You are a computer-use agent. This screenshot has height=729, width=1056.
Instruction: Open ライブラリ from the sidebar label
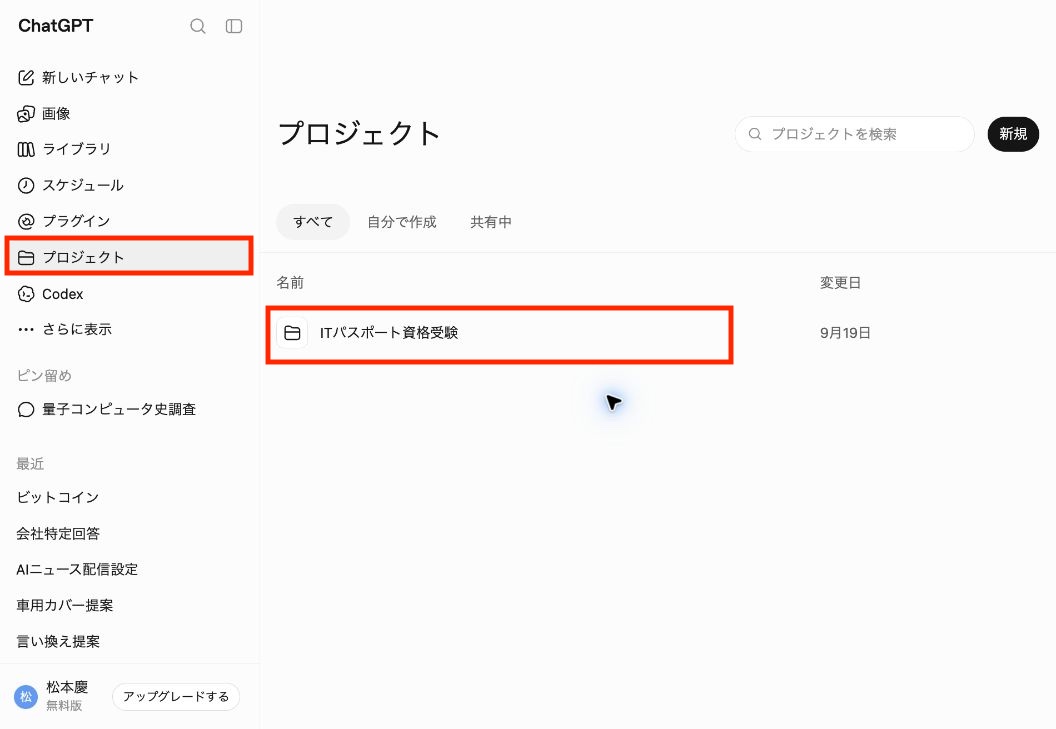click(x=77, y=149)
